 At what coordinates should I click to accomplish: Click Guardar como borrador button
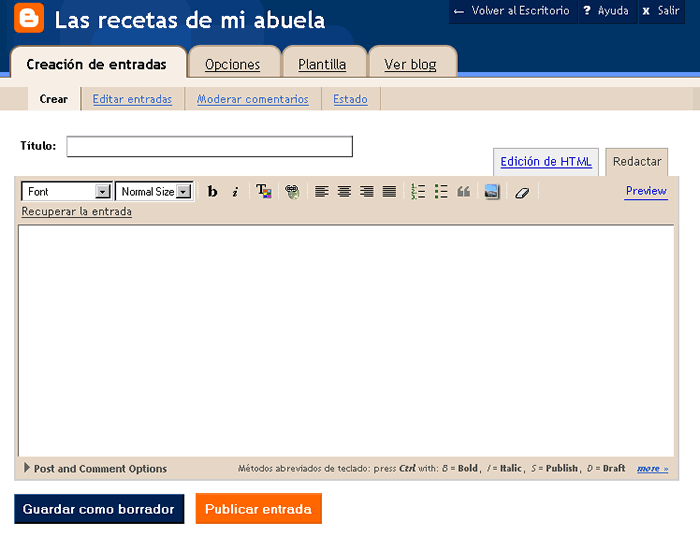pos(99,509)
